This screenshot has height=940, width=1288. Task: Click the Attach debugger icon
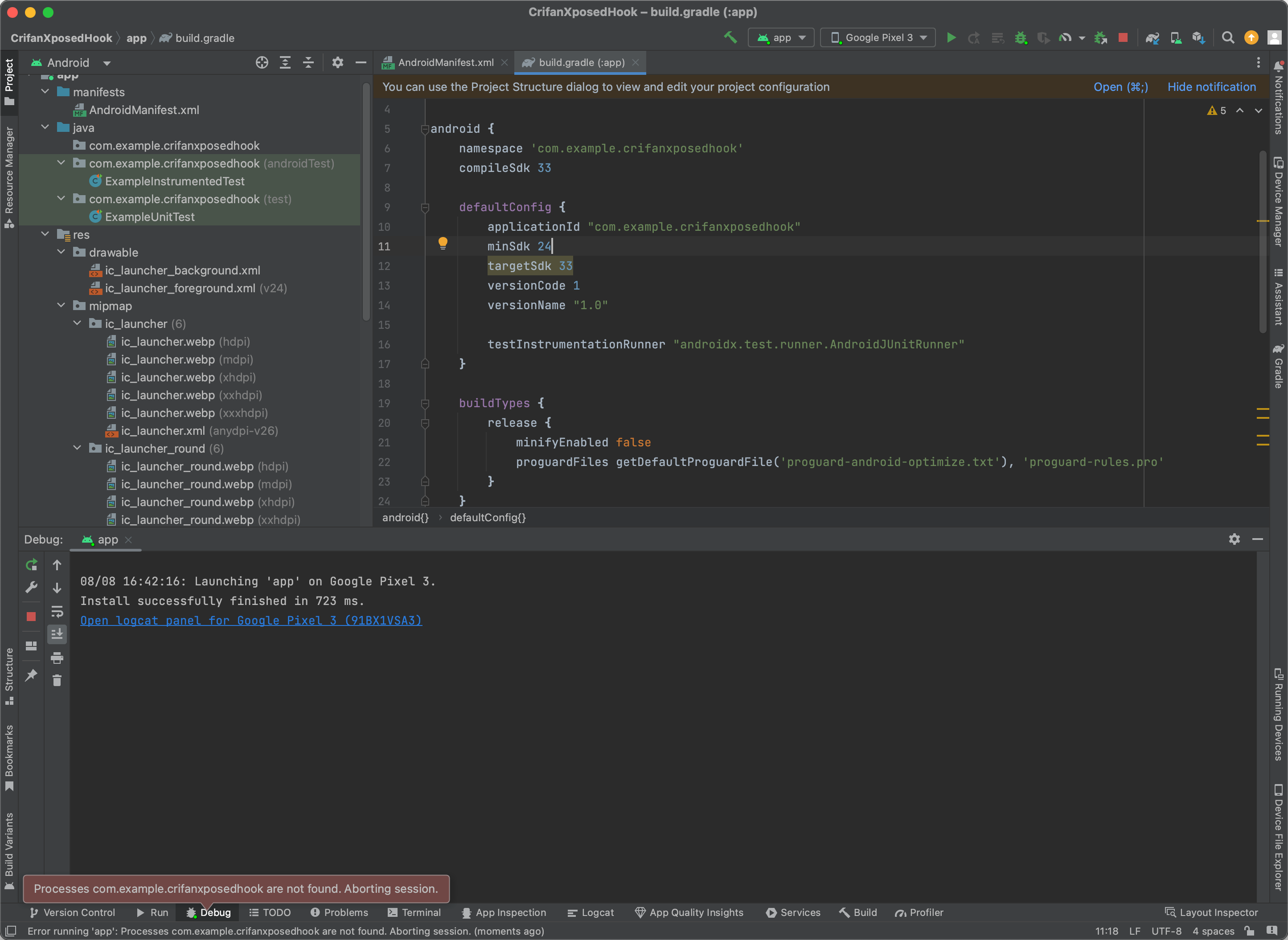click(x=1100, y=38)
